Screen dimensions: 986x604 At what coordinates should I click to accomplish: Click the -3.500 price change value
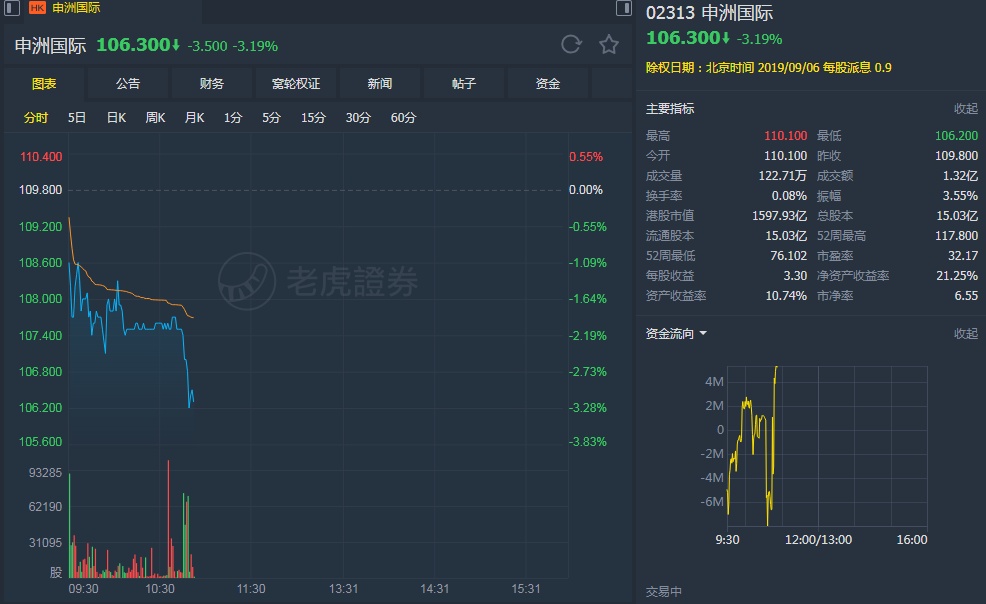(x=208, y=47)
